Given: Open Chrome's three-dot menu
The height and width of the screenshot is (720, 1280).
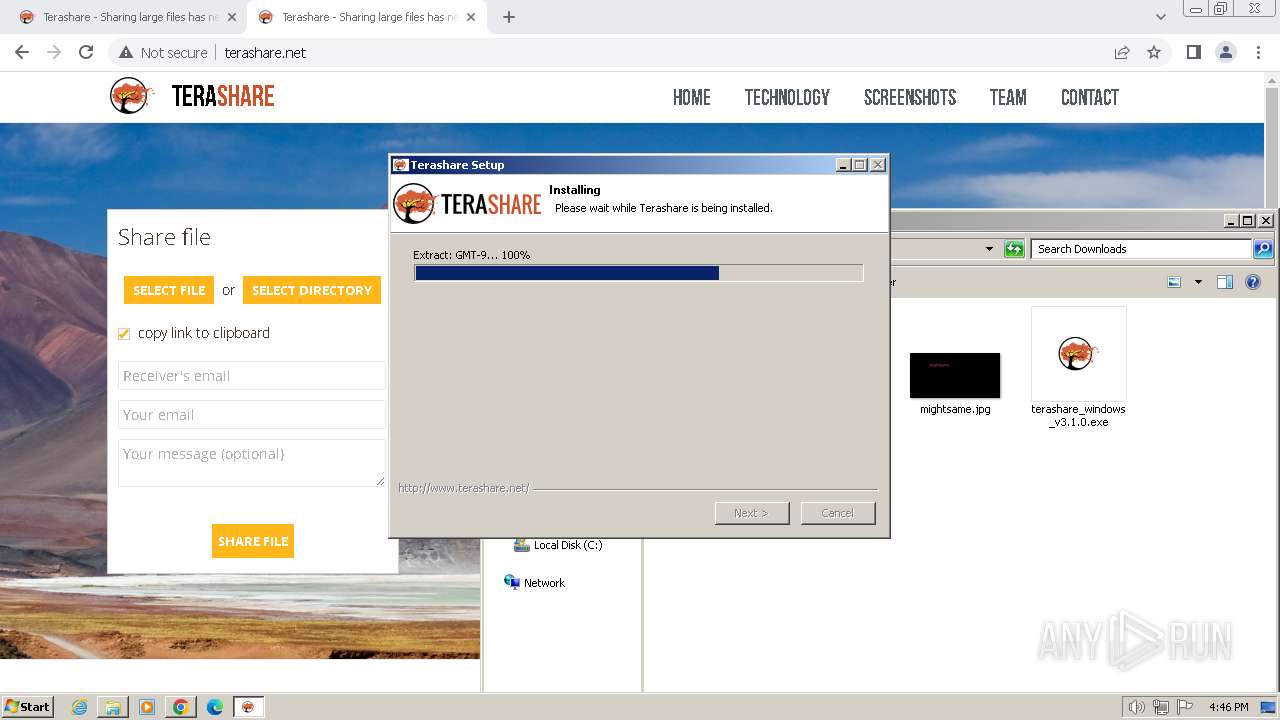Looking at the screenshot, I should pyautogui.click(x=1258, y=52).
